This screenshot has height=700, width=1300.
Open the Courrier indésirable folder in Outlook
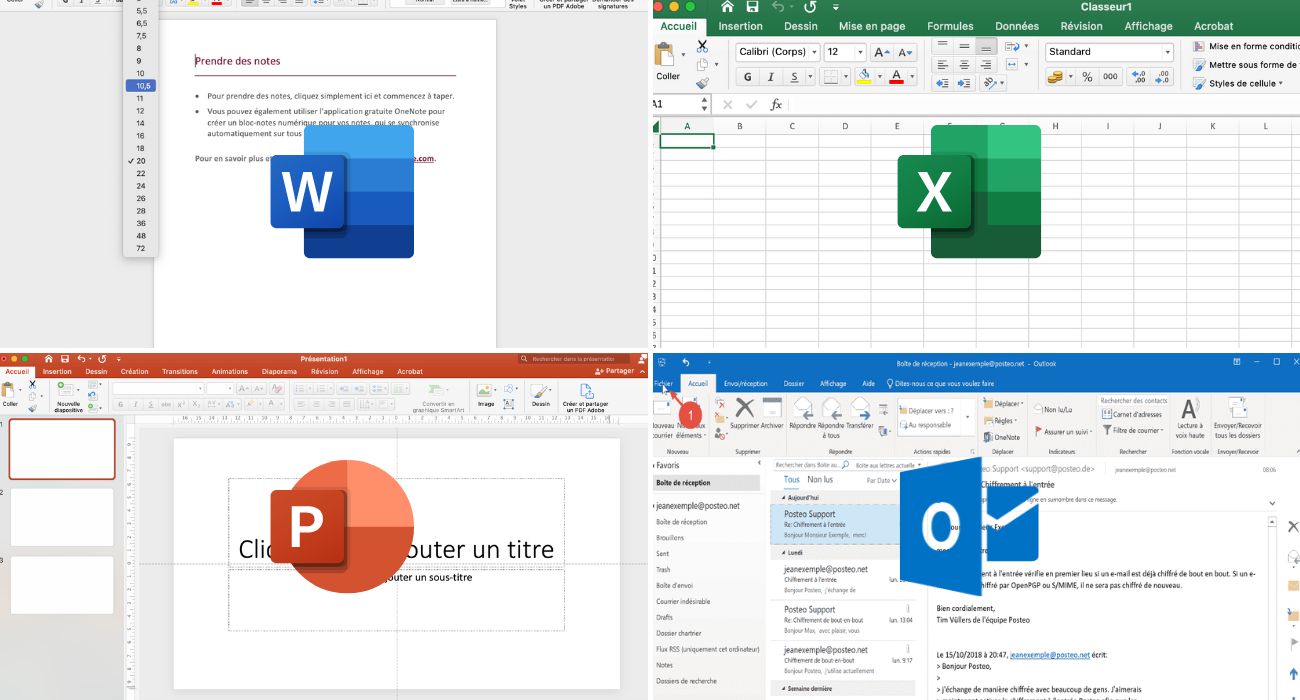click(683, 601)
